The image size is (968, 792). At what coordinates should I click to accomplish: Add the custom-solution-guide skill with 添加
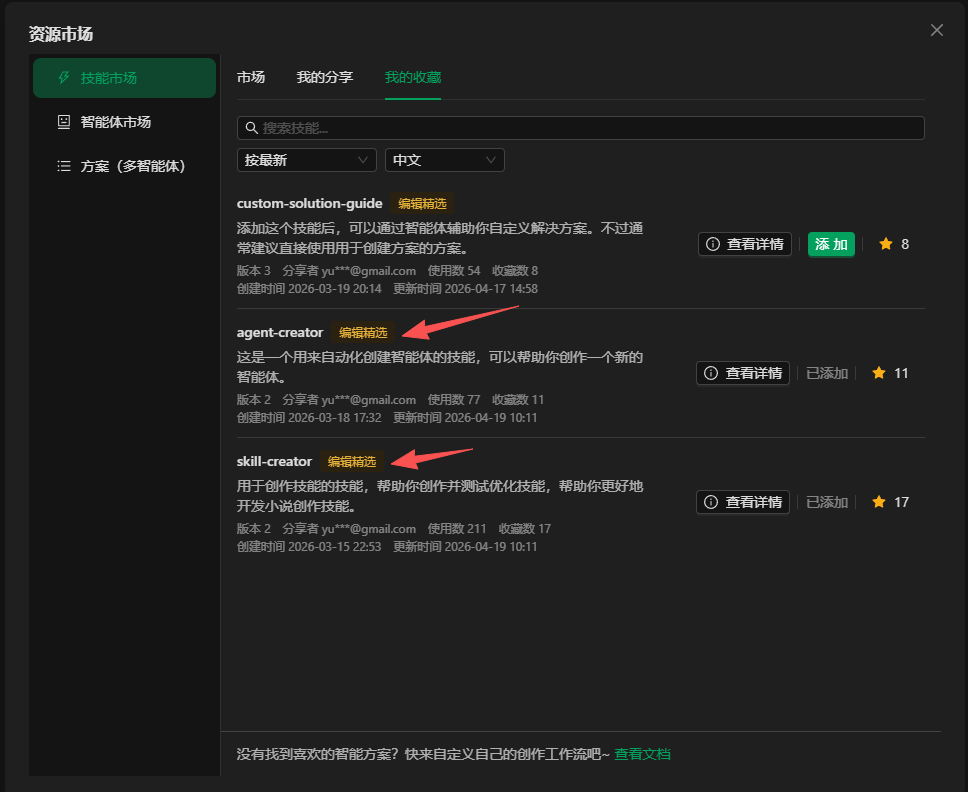[x=831, y=244]
